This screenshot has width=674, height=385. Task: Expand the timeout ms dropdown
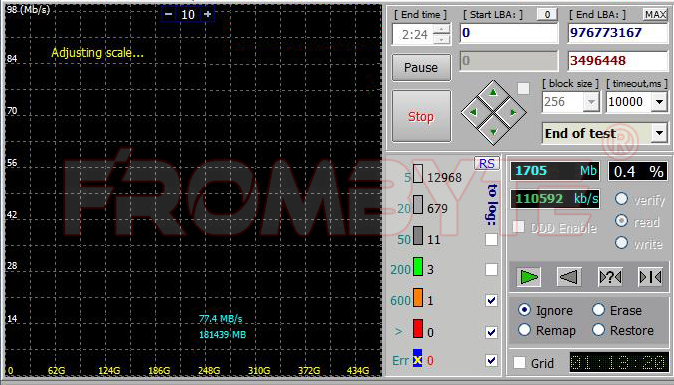coord(659,102)
